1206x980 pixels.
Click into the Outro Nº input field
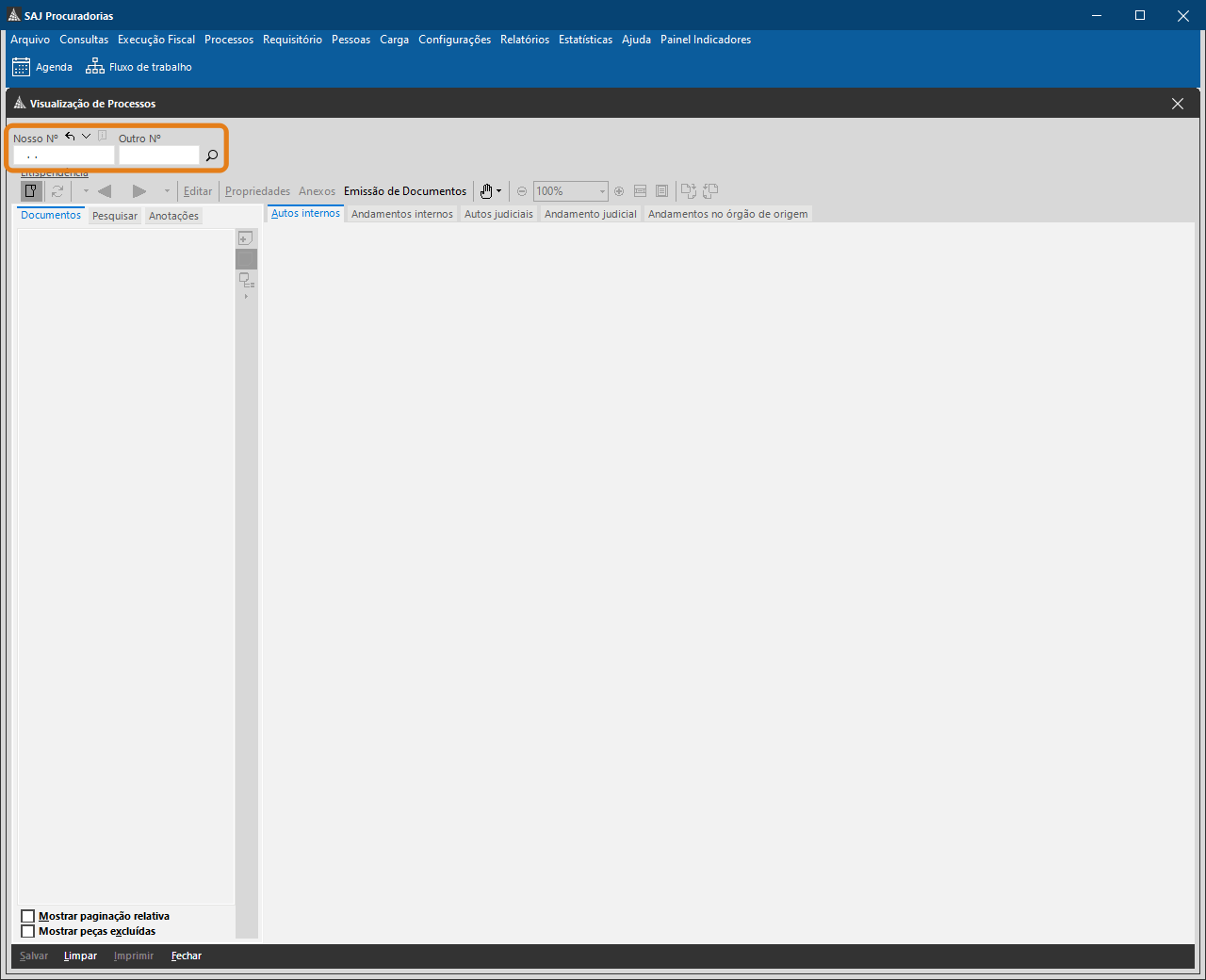tap(158, 155)
